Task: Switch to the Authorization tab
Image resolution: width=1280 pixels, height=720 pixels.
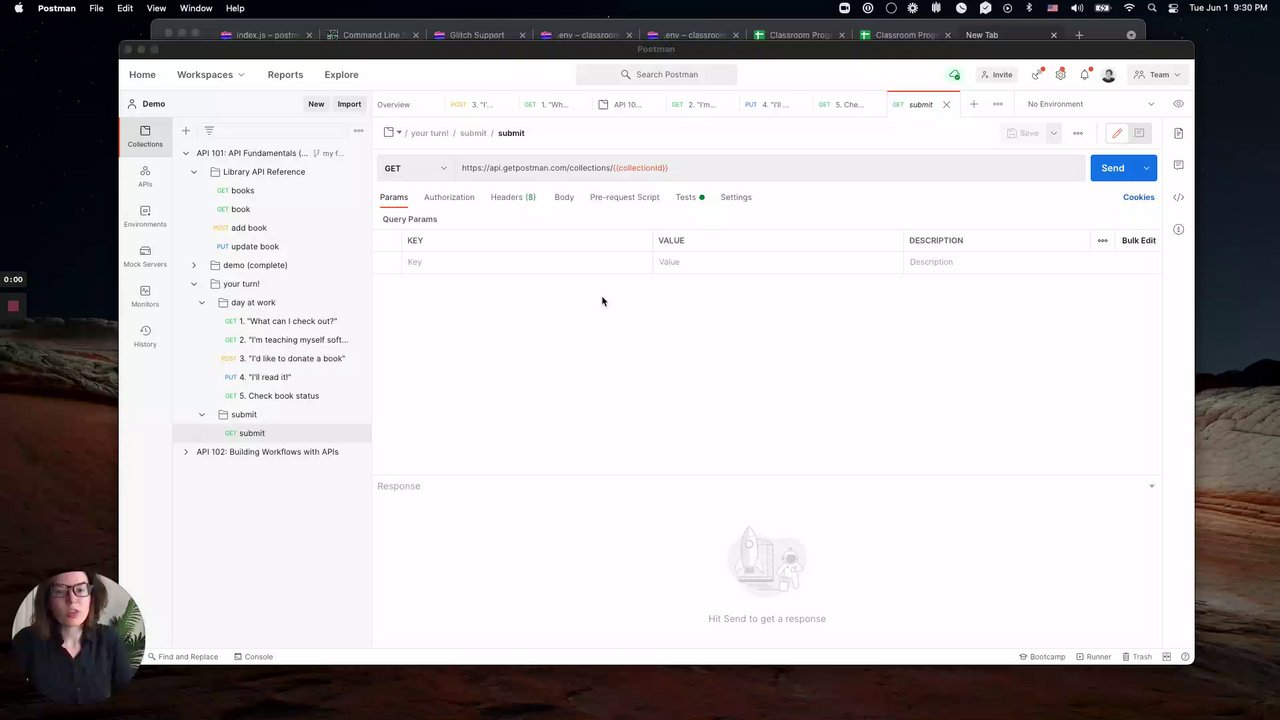Action: pos(449,197)
